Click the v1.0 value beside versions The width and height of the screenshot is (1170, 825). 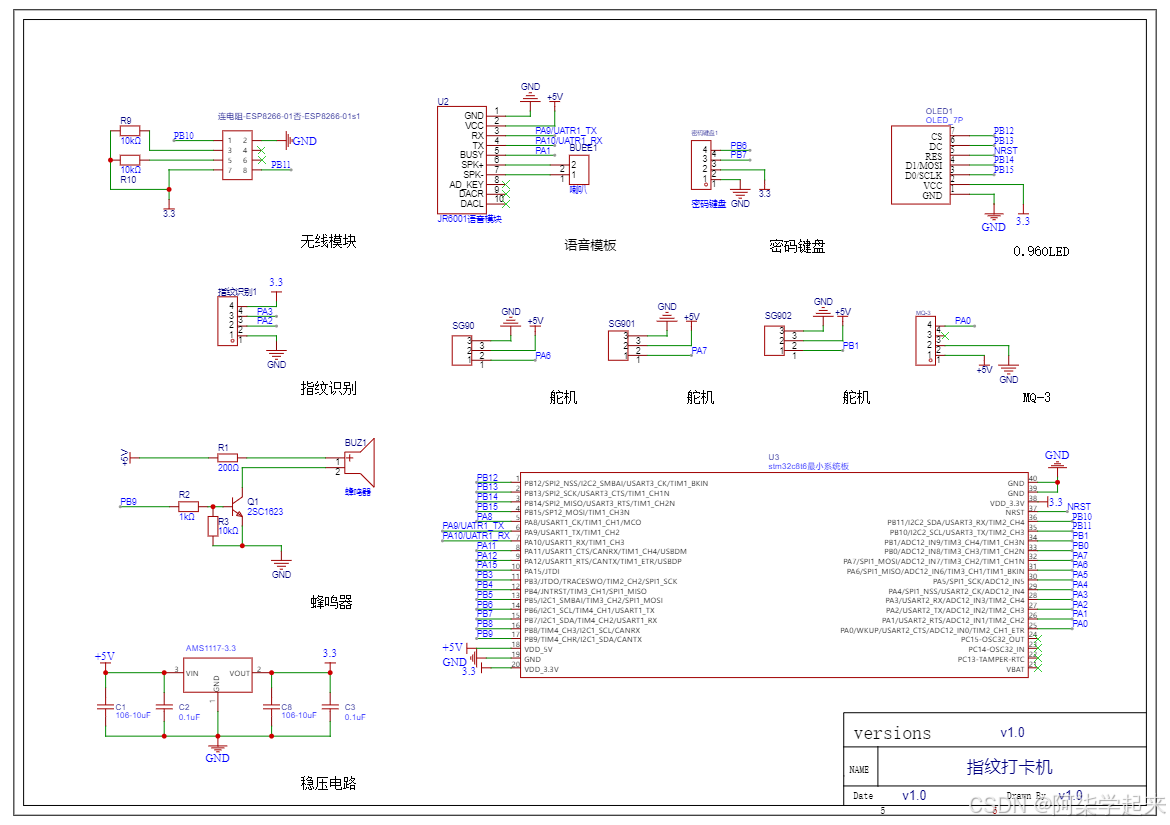(x=1013, y=733)
